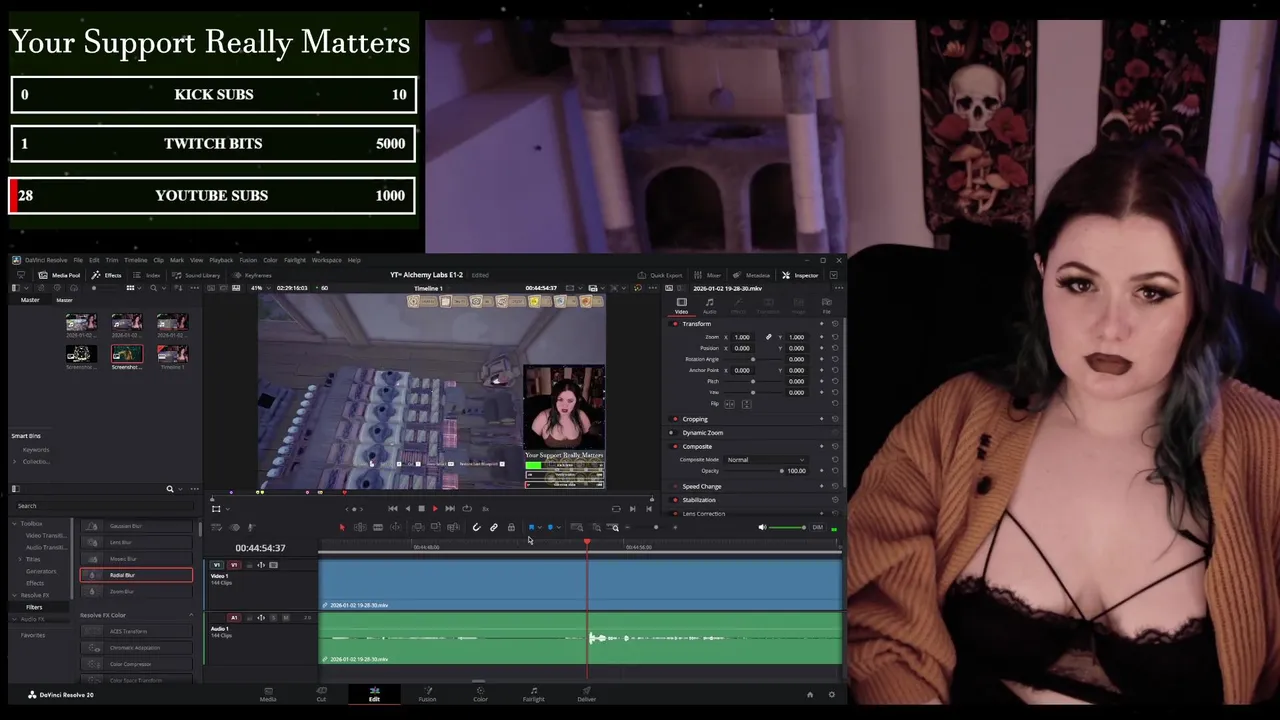Open project settings gear icon
Image resolution: width=1280 pixels, height=720 pixels.
point(831,694)
